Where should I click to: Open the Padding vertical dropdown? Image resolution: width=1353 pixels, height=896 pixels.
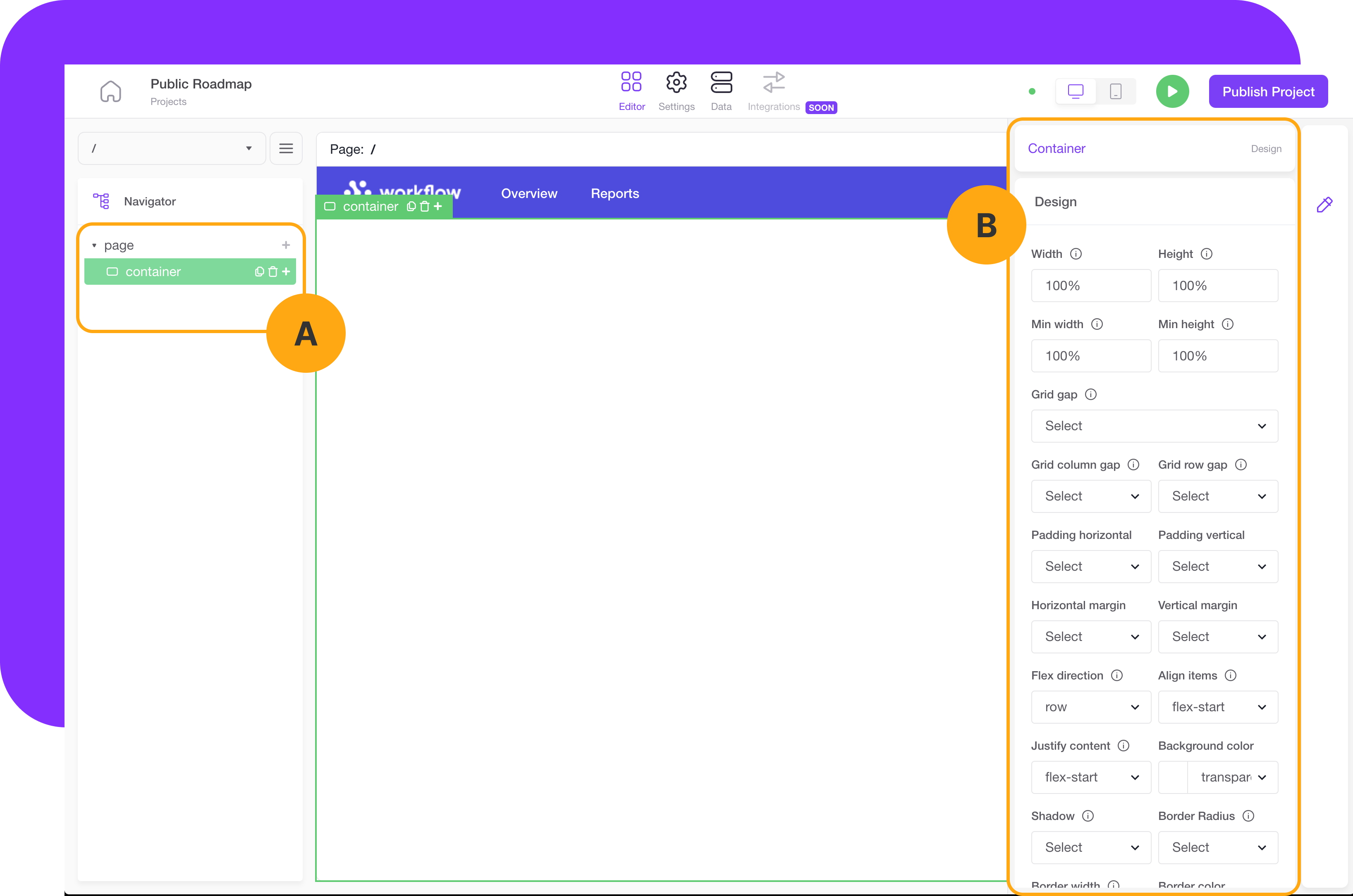click(x=1217, y=567)
